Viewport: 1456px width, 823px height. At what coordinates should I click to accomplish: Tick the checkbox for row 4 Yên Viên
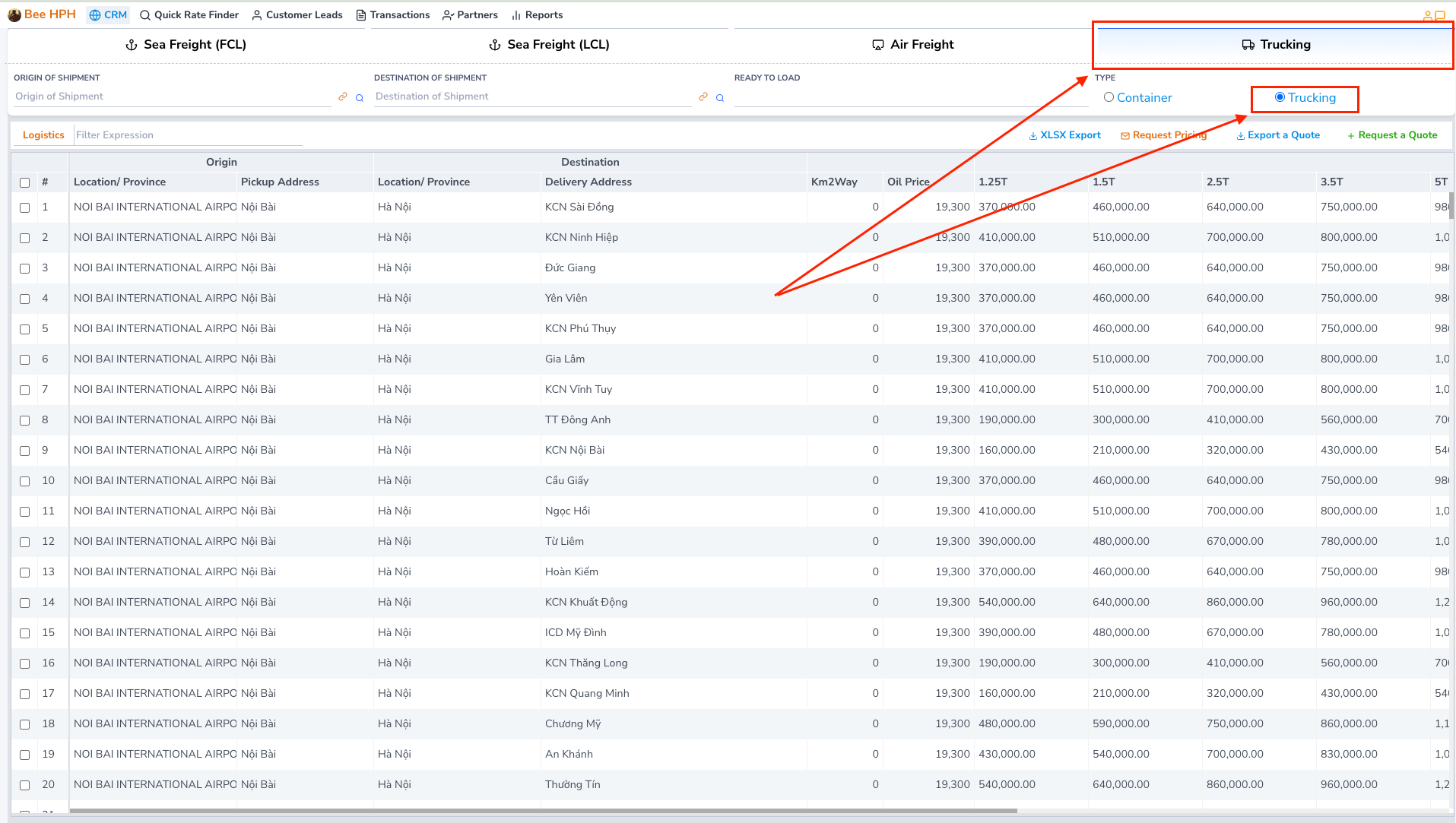click(x=24, y=299)
